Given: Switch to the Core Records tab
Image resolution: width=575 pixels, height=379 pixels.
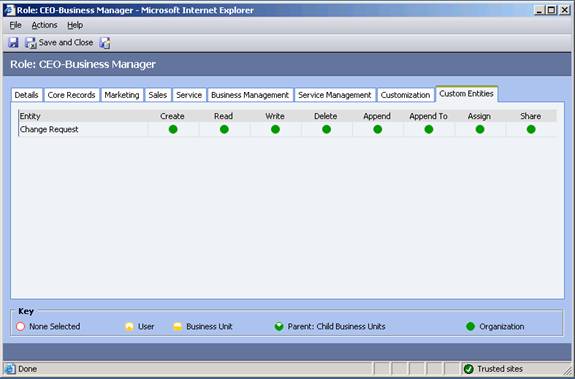Looking at the screenshot, I should tap(72, 95).
